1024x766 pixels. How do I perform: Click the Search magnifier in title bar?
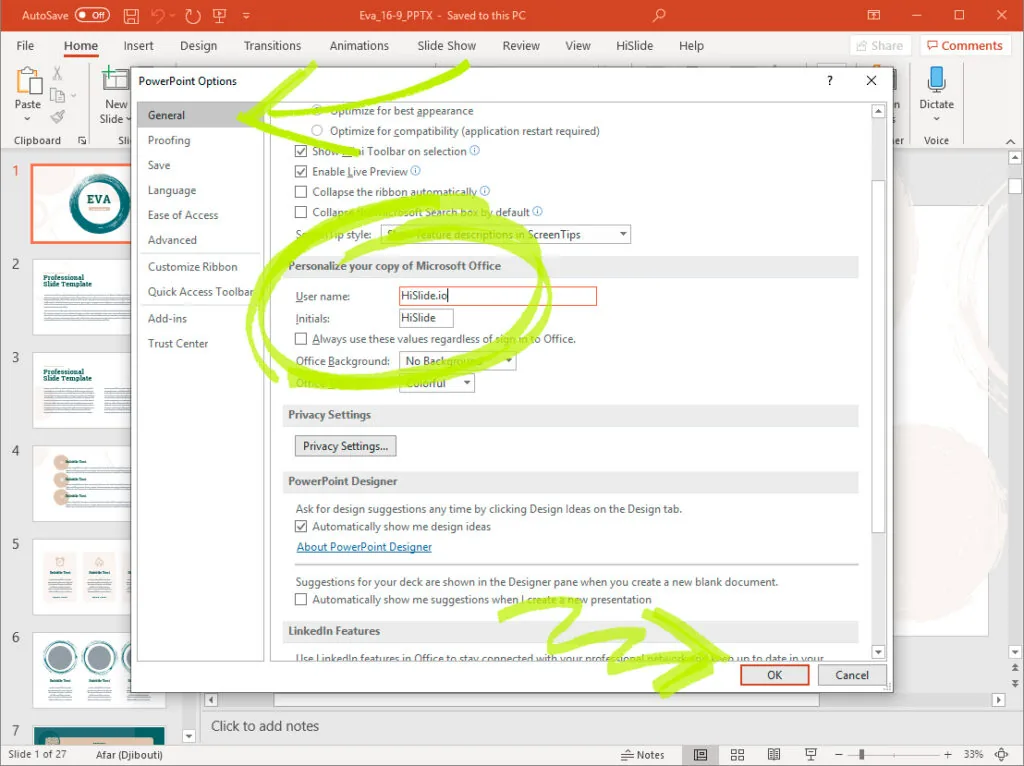(x=659, y=15)
